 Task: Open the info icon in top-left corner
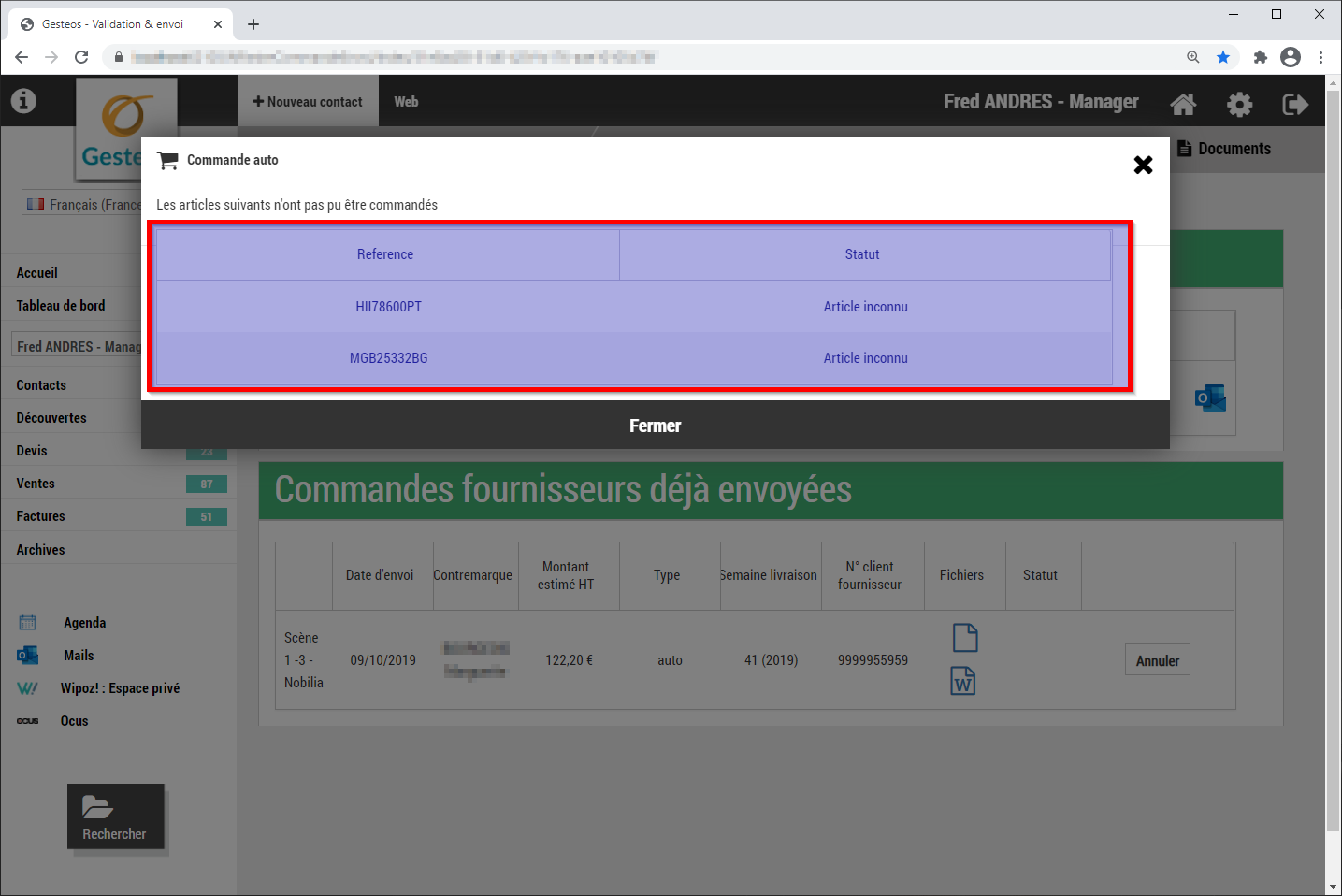[x=23, y=101]
